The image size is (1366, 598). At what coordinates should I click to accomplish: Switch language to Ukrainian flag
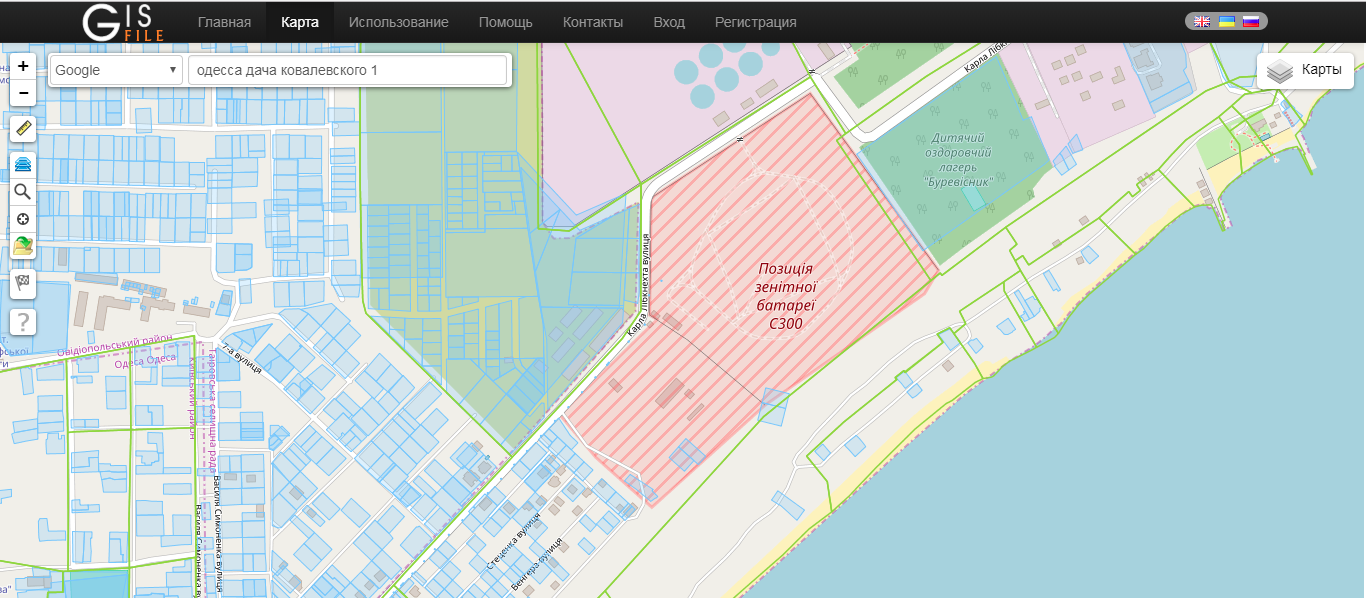click(1226, 21)
